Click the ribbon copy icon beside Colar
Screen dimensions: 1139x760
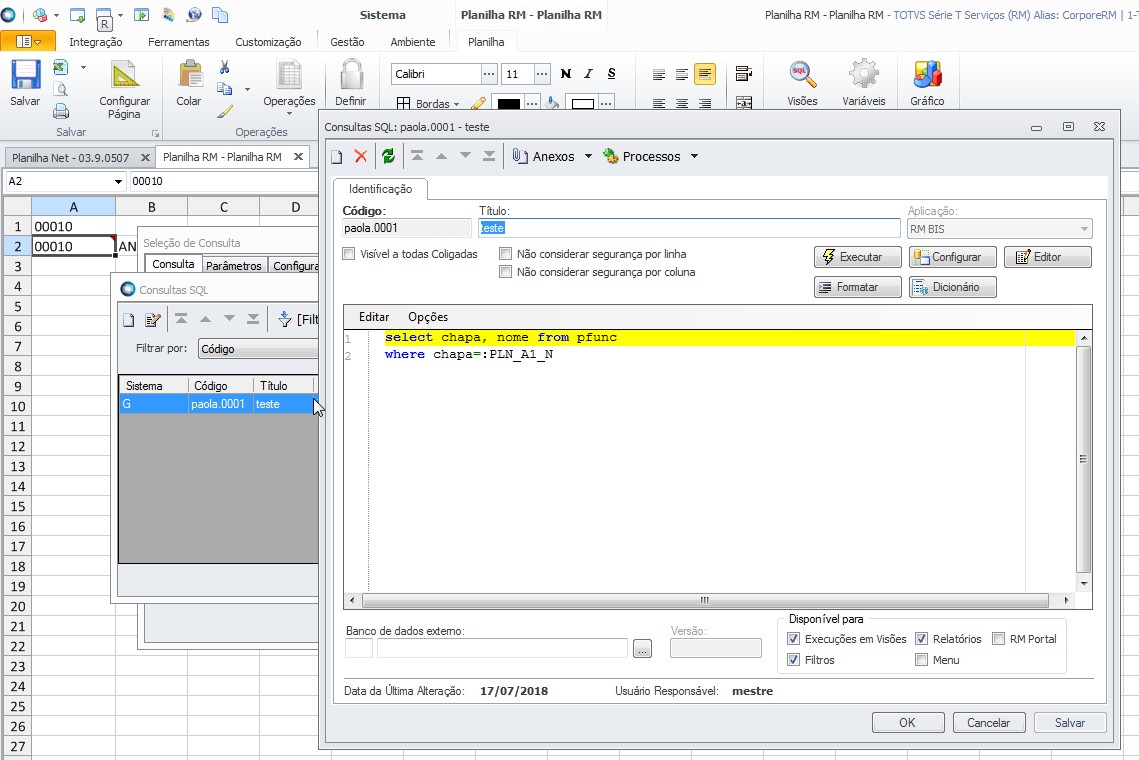pos(225,89)
